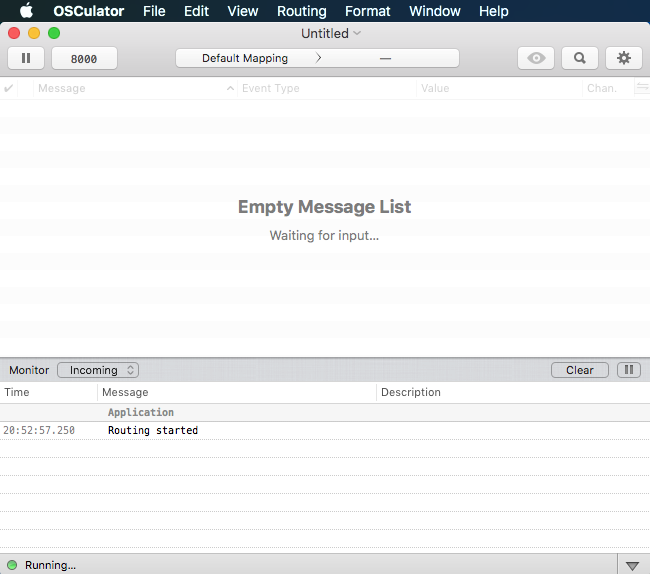Expand the Untitled title dropdown arrow
The width and height of the screenshot is (650, 574).
[x=357, y=33]
